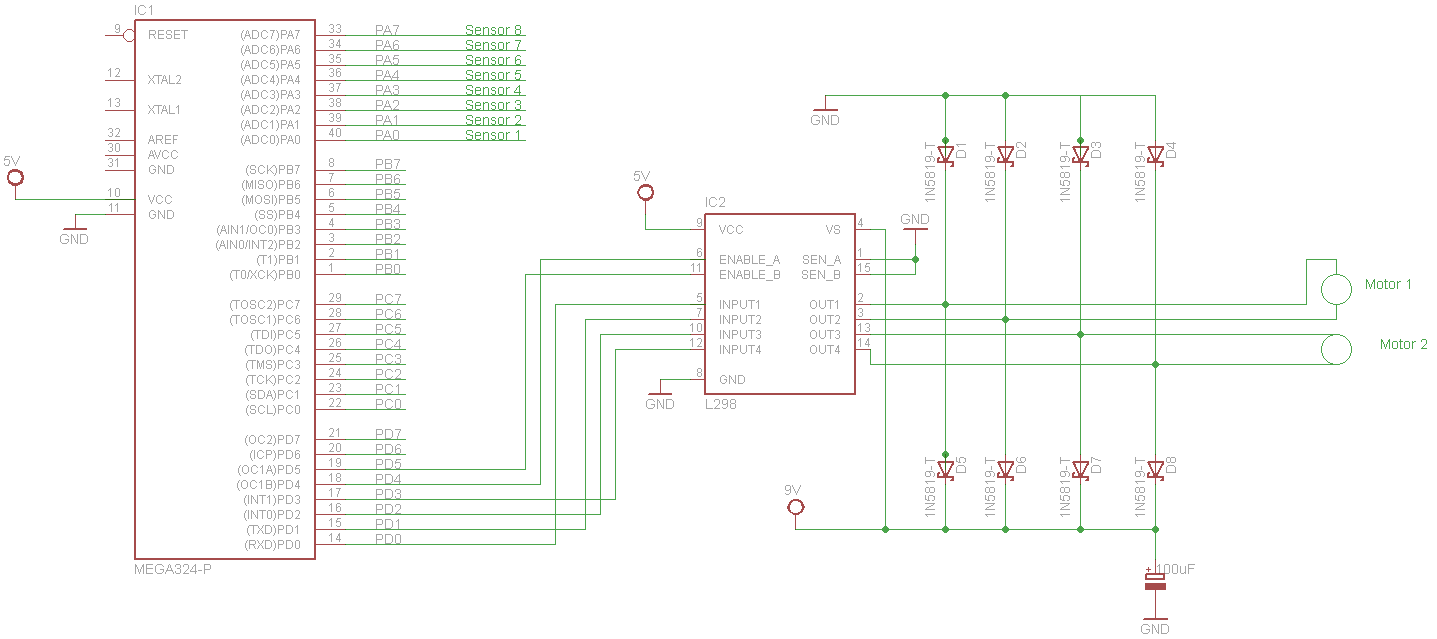Click the GND symbol below the capacitor
The height and width of the screenshot is (639, 1437).
[x=1155, y=622]
